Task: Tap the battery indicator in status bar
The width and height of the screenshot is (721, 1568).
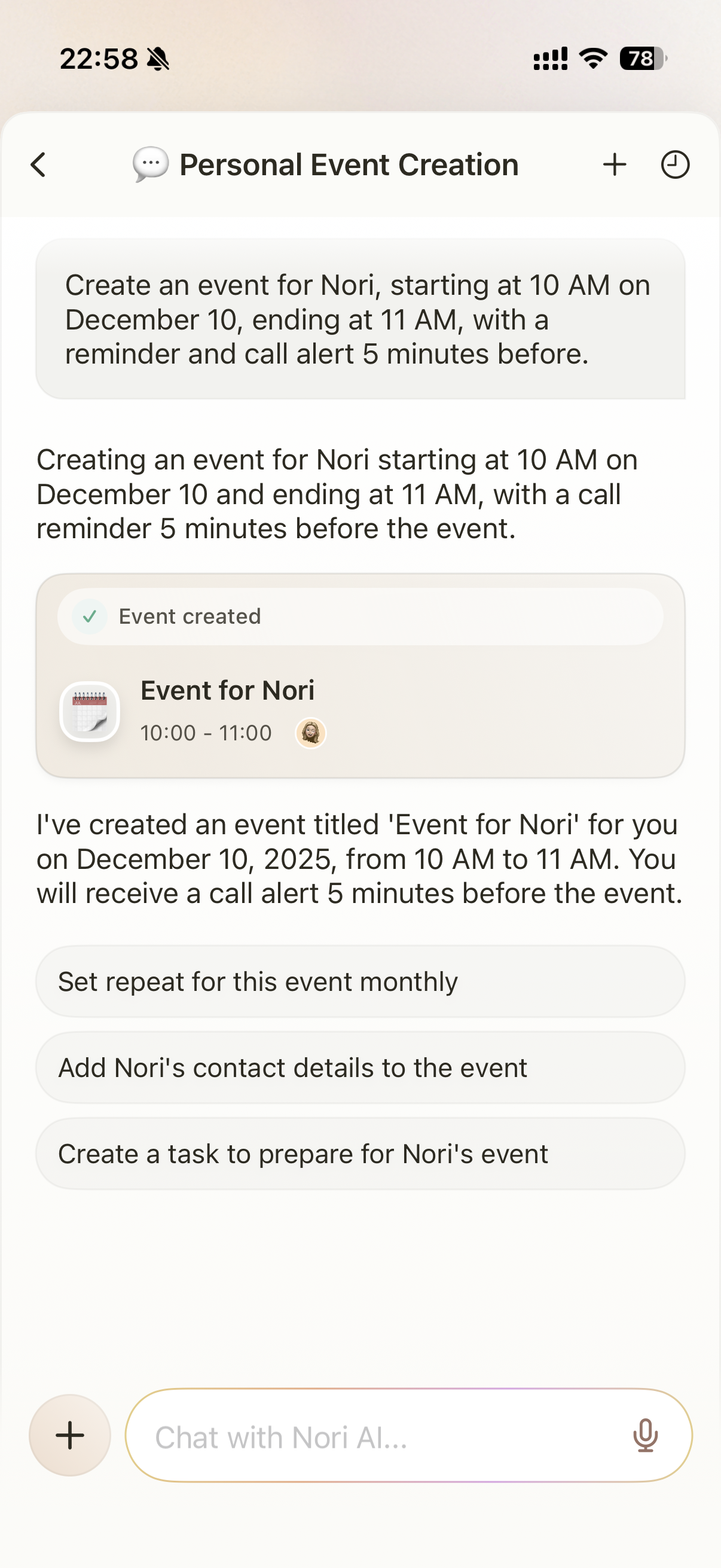Action: point(642,59)
